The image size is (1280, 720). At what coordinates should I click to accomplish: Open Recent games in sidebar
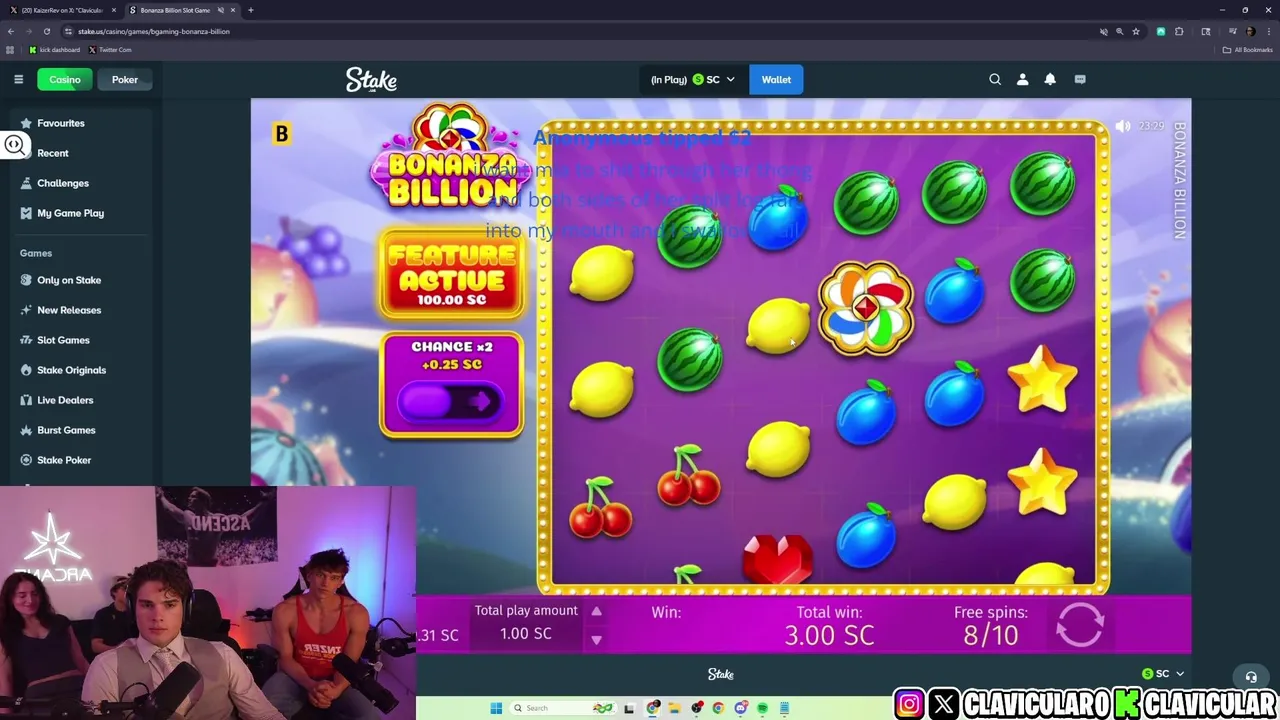[x=53, y=153]
